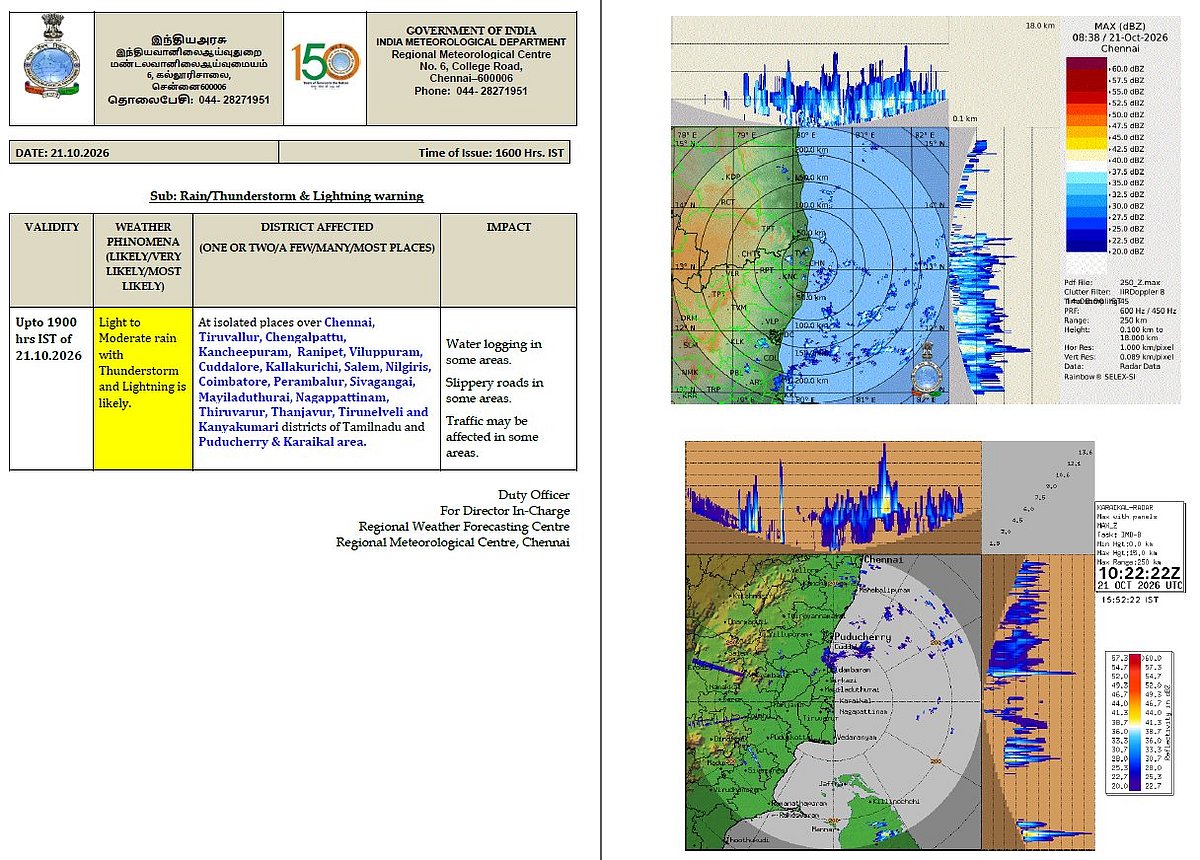The width and height of the screenshot is (1200, 860).
Task: Select the "INDIA METEOROLOGICAL DEPARTMENT" line
Action: (470, 42)
